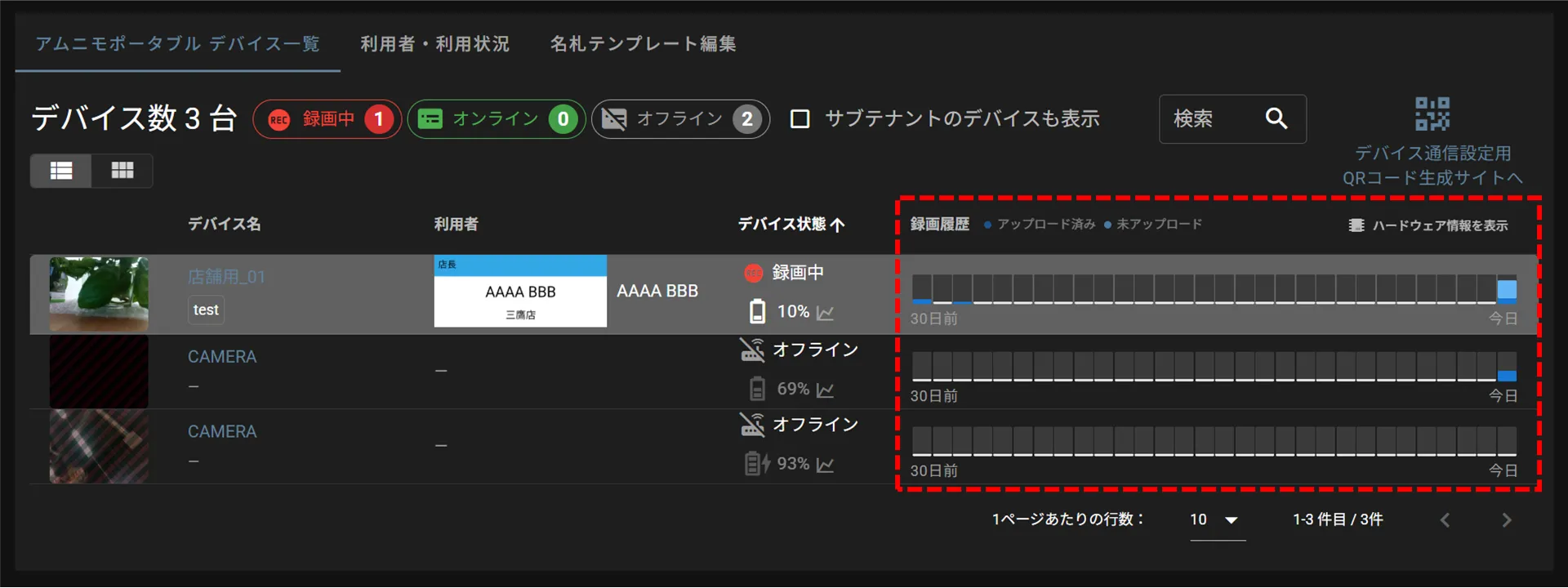Click the first recording history block of 店舗用_01
The height and width of the screenshot is (588, 1568).
click(x=922, y=289)
